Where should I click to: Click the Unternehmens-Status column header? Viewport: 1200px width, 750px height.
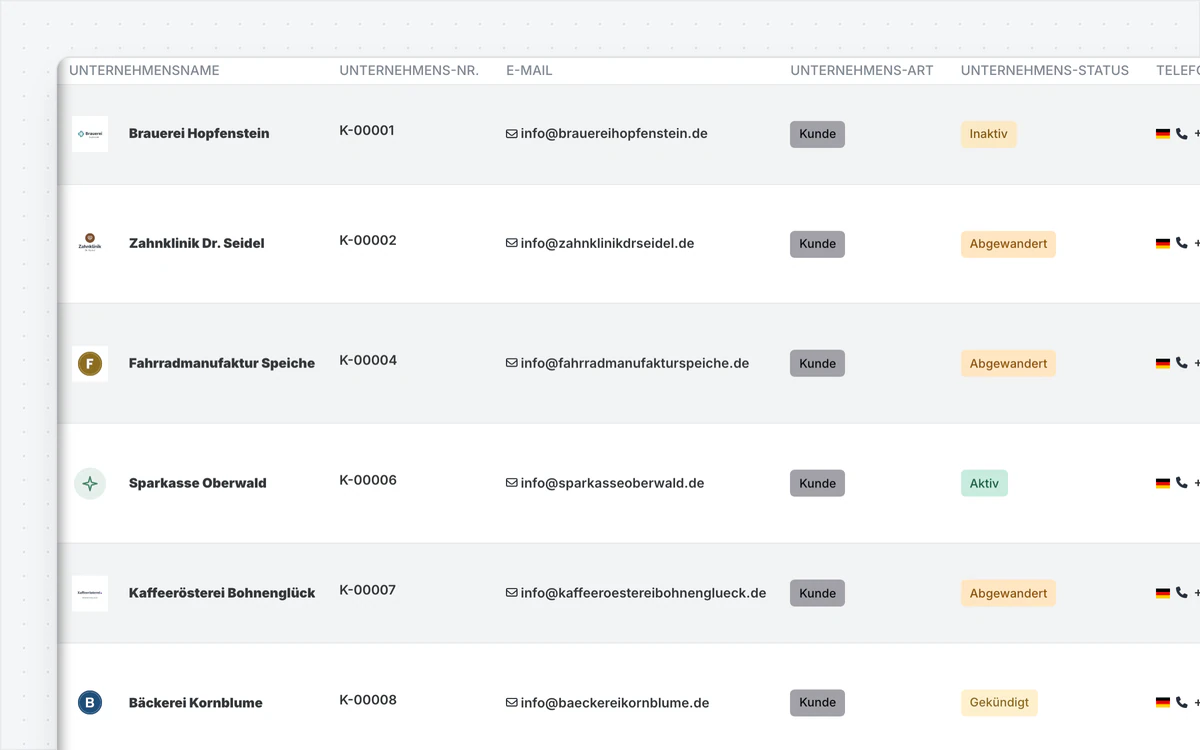1045,71
